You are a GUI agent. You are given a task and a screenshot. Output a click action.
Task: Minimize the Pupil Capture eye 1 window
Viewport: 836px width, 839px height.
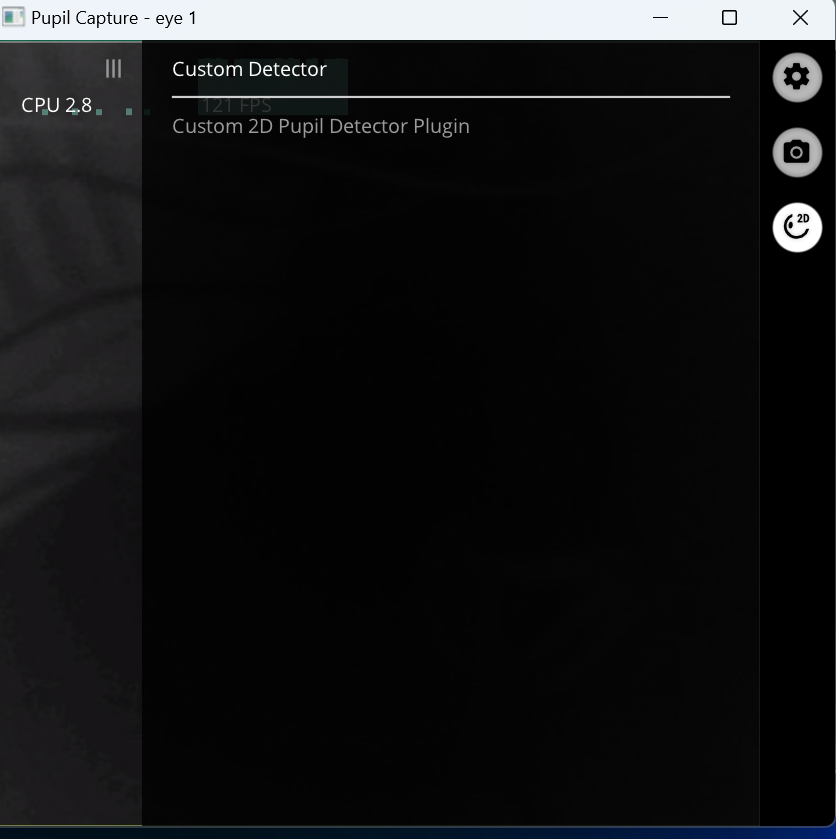(660, 18)
